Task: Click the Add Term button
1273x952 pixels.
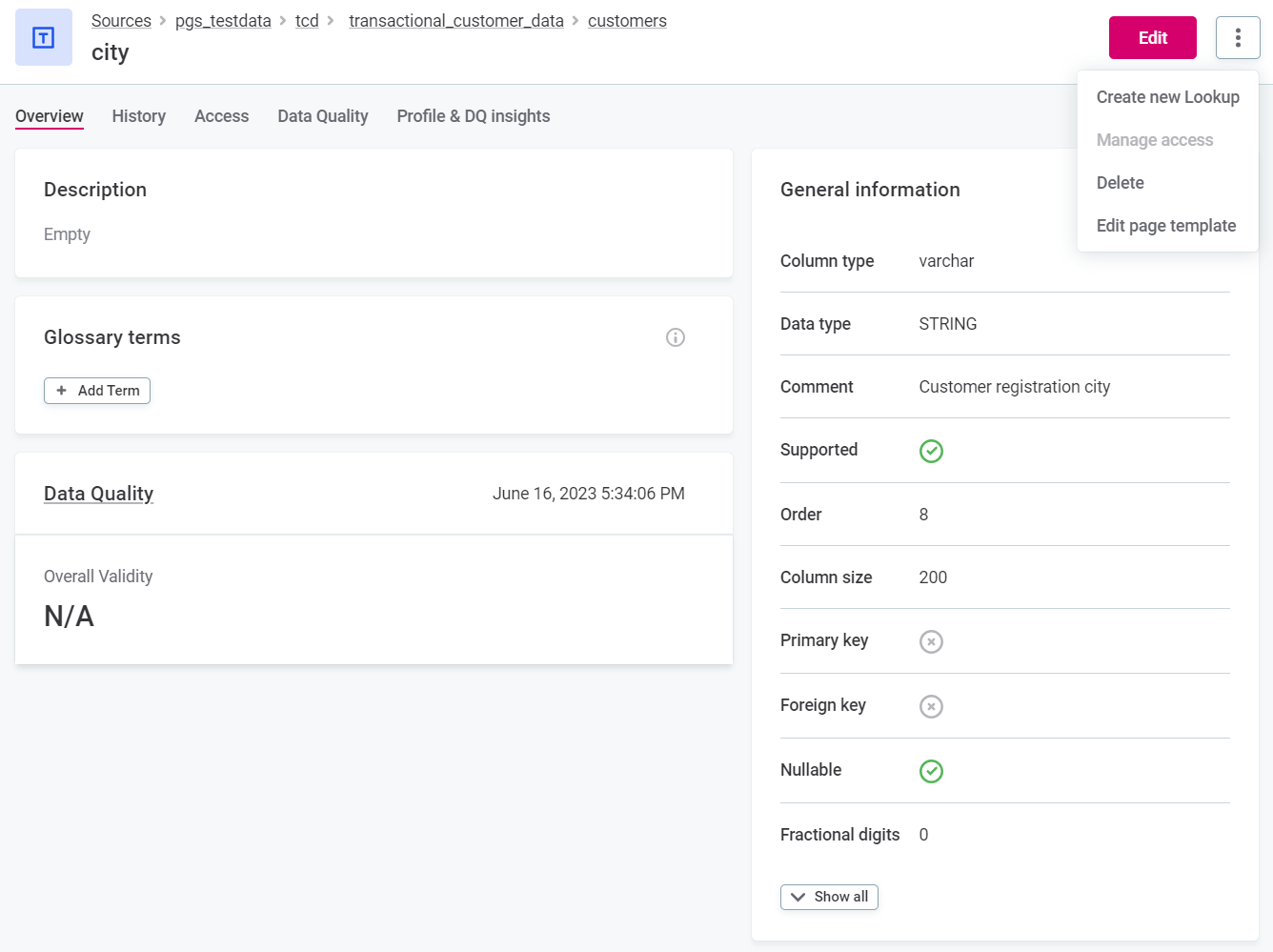Action: pos(97,391)
